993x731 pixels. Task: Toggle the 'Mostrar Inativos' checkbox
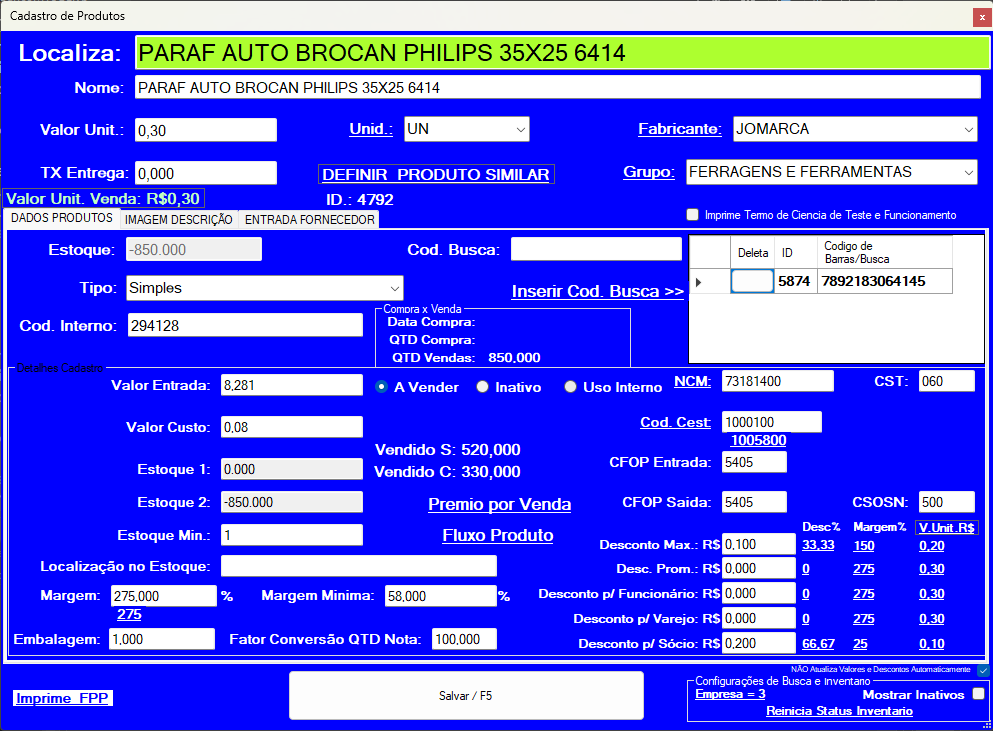tap(978, 694)
